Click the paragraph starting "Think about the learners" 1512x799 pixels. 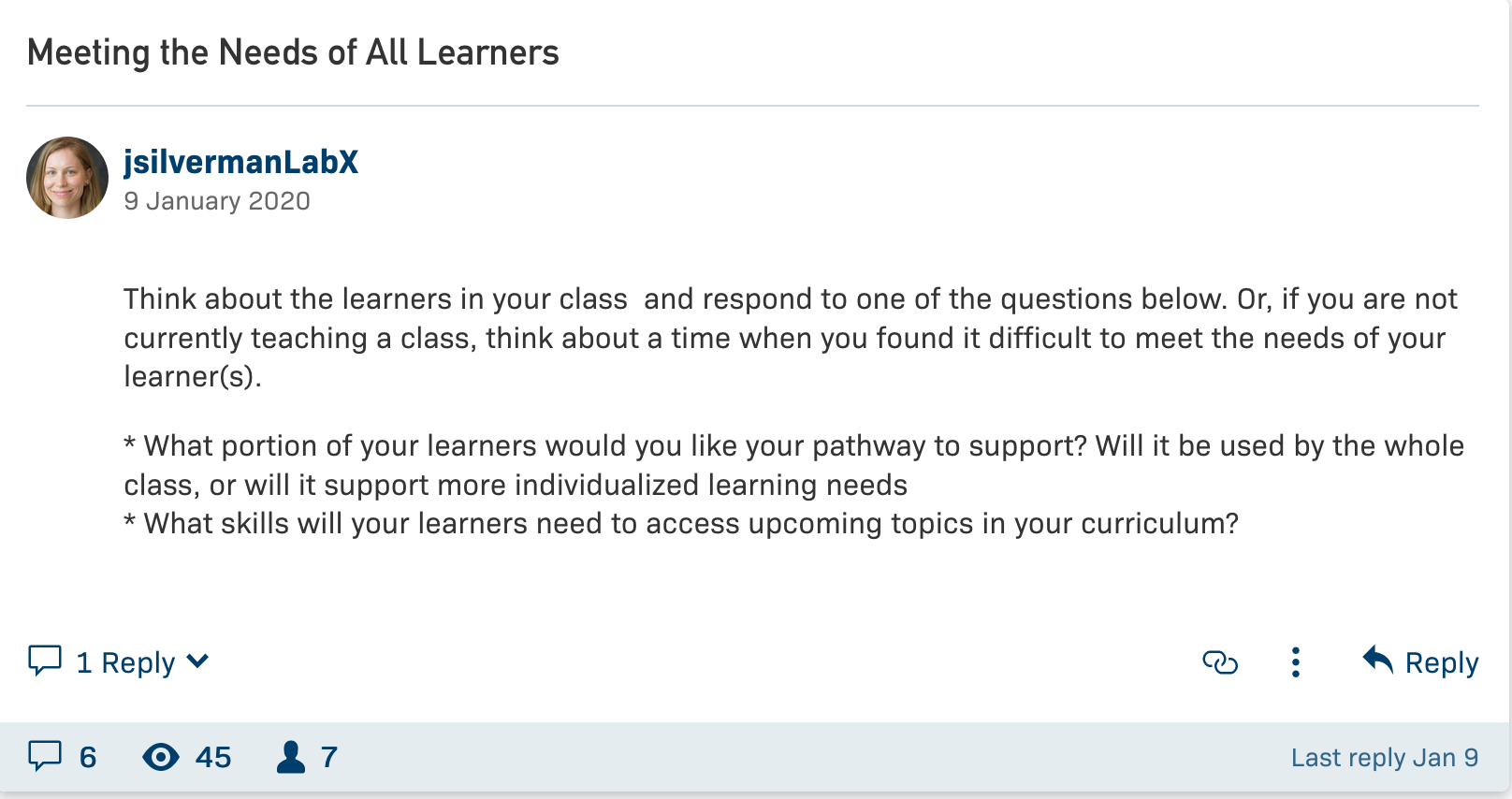(791, 337)
